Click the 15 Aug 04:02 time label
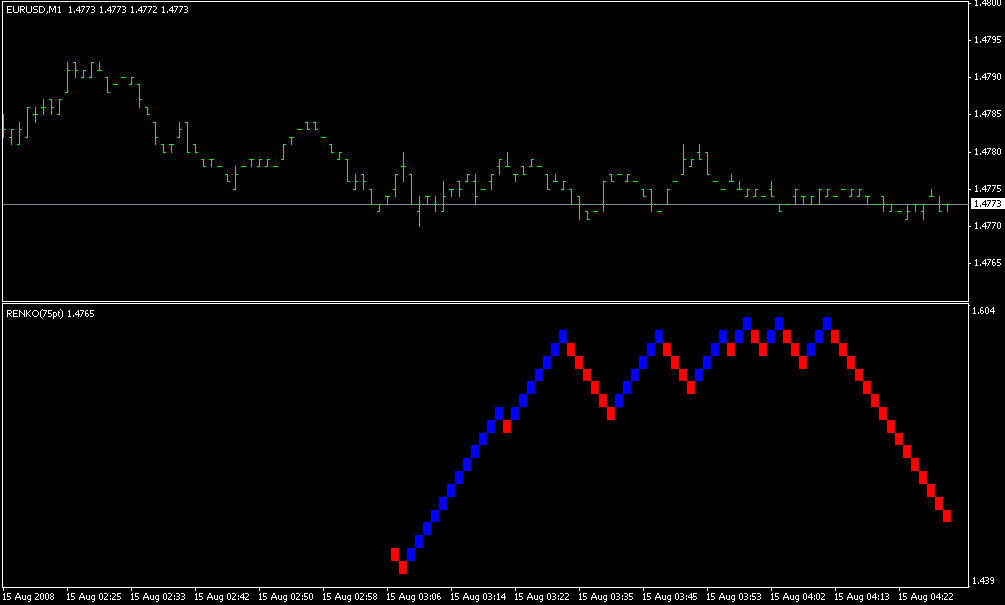The image size is (1005, 605). 798,597
